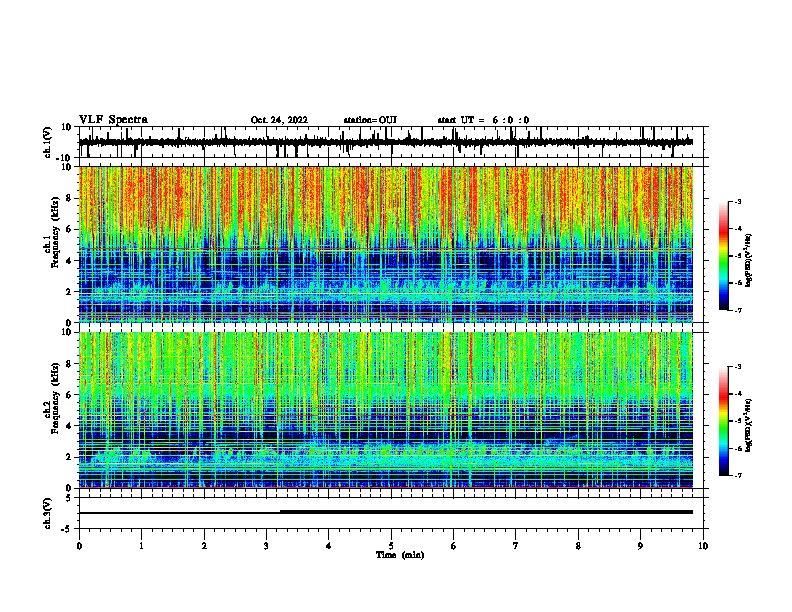This screenshot has height=612, width=792.
Task: Click the color scale bar beside ch.2 spectrogram
Action: coord(724,421)
